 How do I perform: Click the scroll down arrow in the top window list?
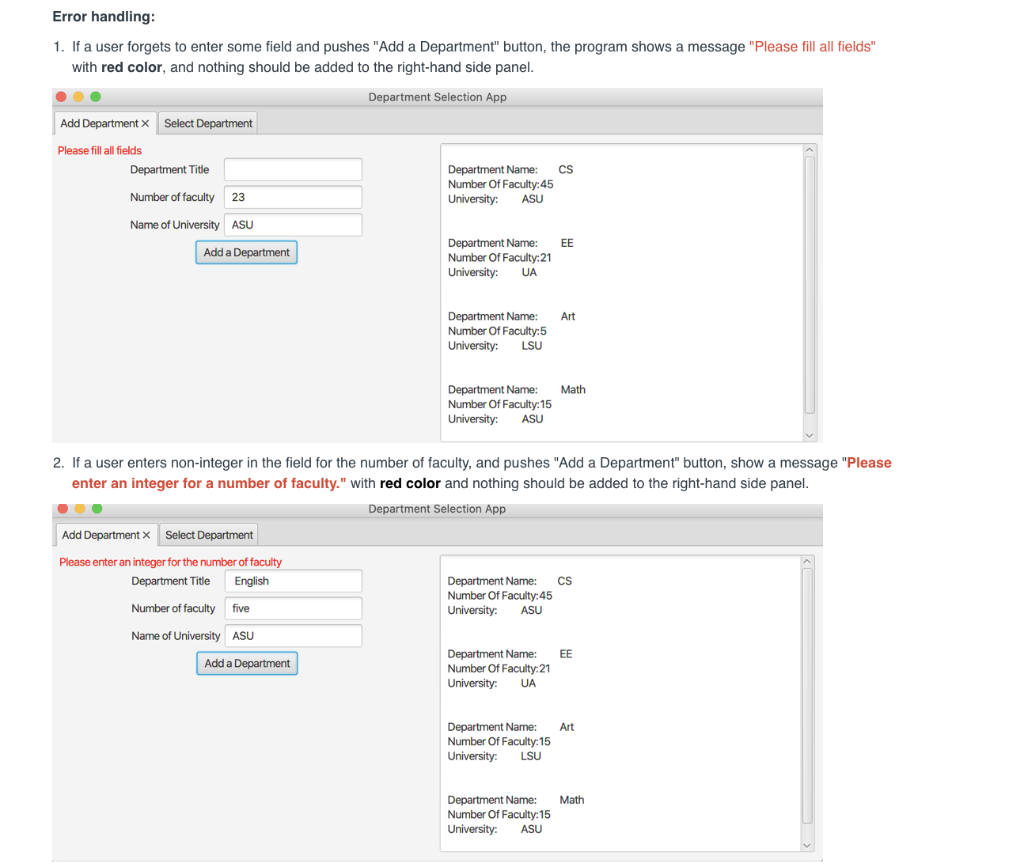pos(809,435)
